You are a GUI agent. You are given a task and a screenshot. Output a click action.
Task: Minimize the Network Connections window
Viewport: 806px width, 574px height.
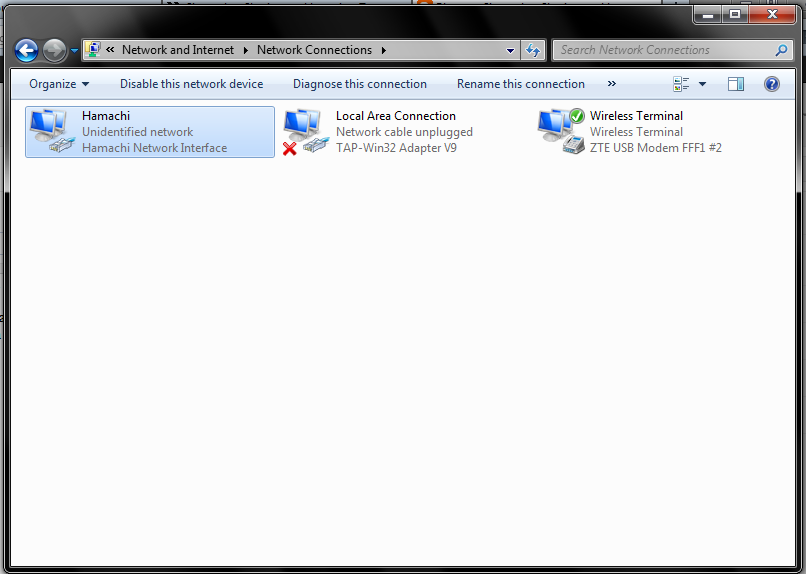click(x=708, y=14)
